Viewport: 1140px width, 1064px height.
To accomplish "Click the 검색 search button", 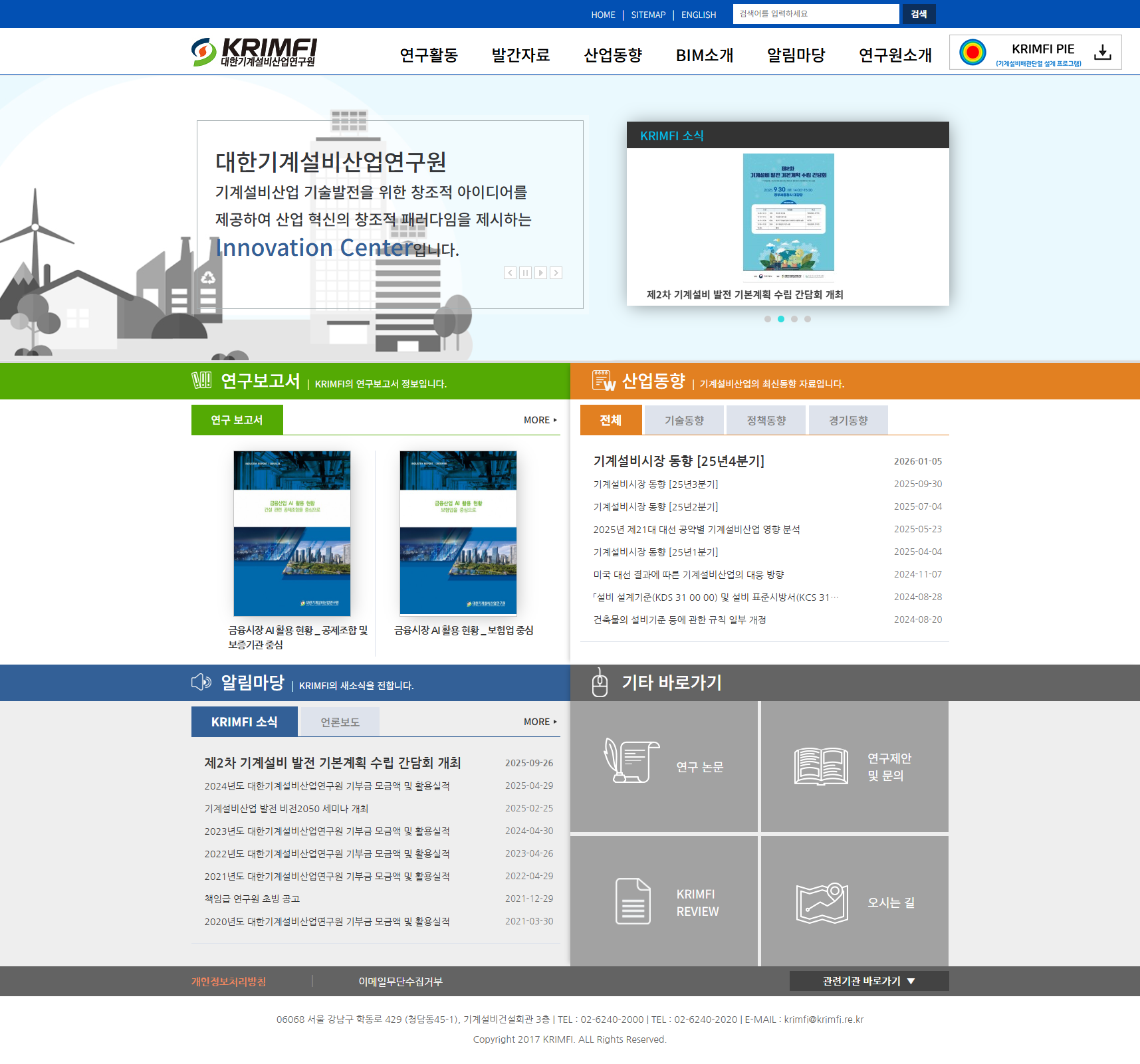I will pyautogui.click(x=918, y=14).
